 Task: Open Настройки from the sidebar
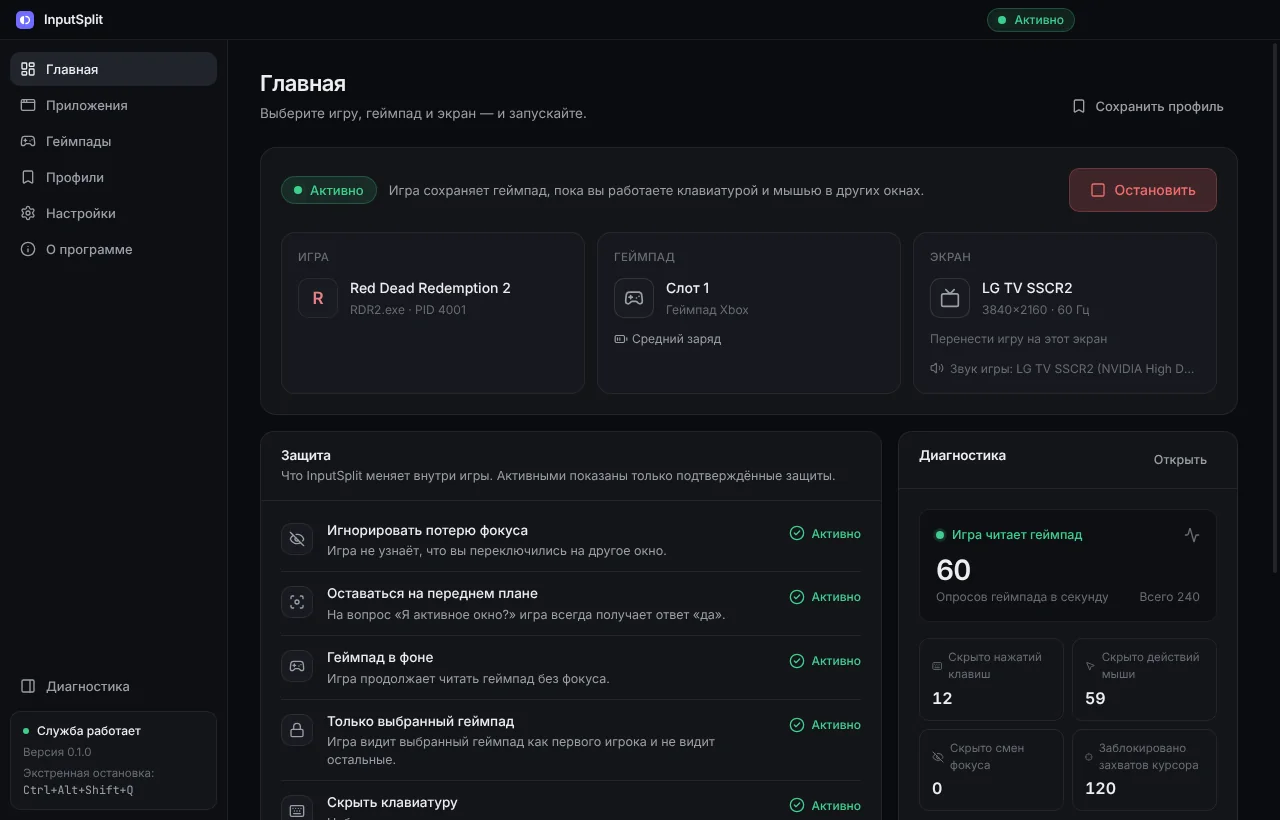(113, 213)
